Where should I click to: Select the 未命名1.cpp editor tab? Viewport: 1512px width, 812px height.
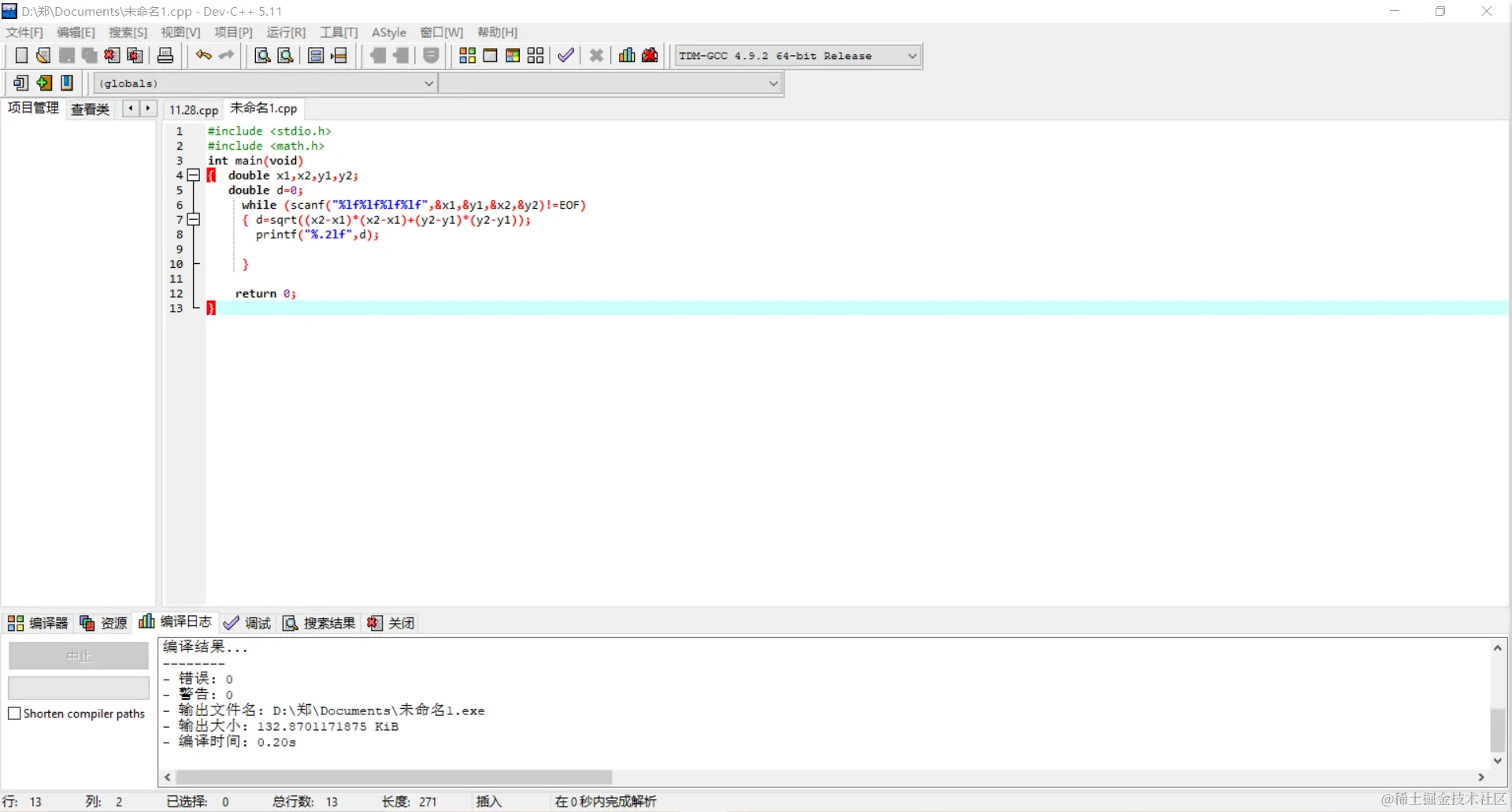pyautogui.click(x=264, y=109)
